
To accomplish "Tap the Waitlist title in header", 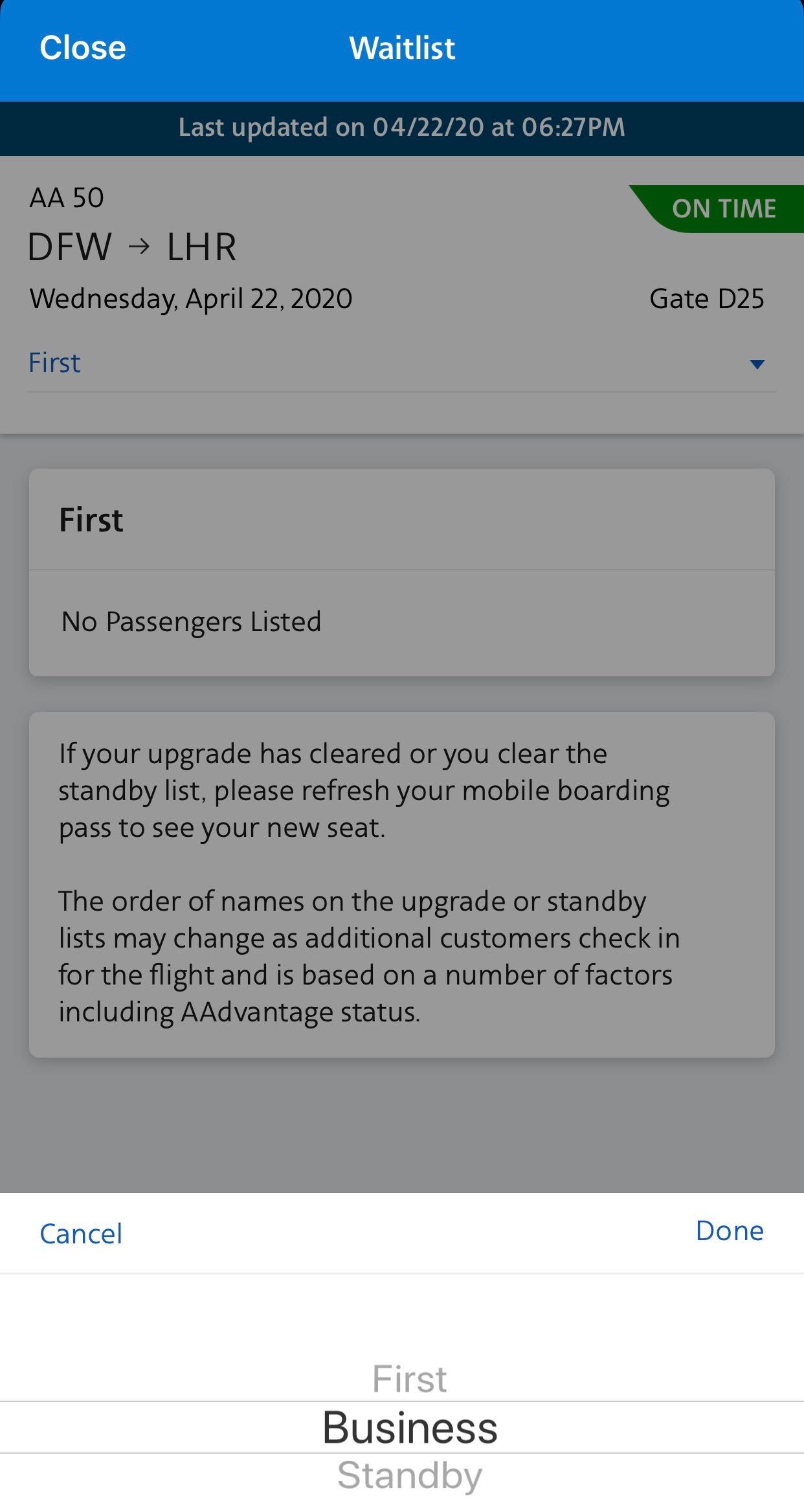I will click(x=402, y=48).
